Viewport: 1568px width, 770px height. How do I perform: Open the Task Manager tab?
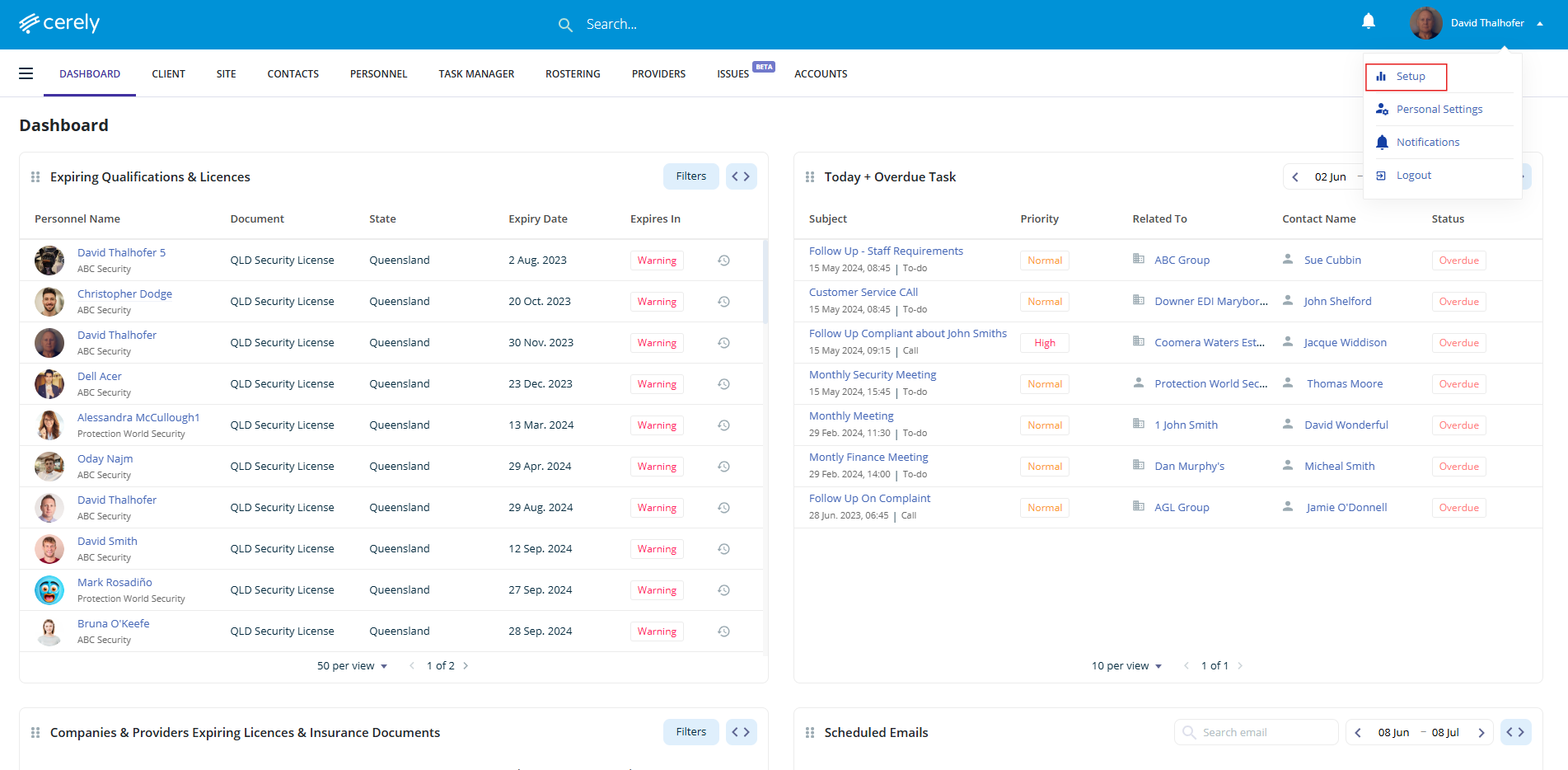click(476, 74)
